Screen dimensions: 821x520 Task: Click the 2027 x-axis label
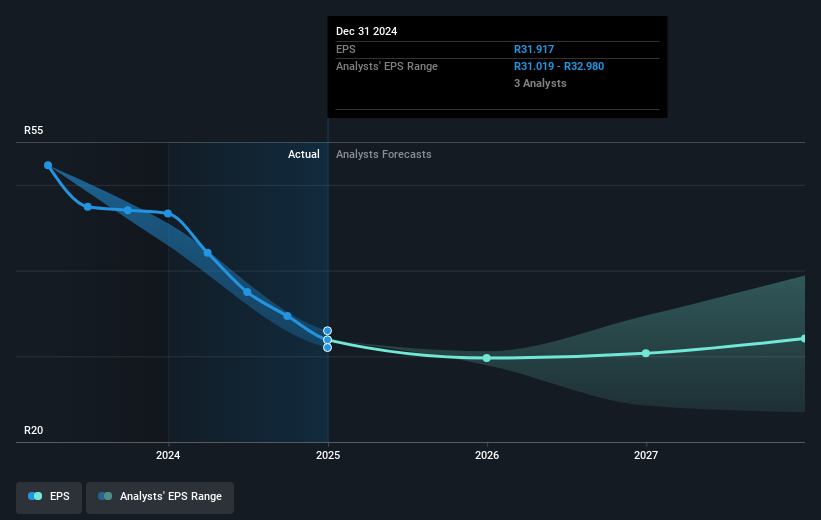click(646, 456)
